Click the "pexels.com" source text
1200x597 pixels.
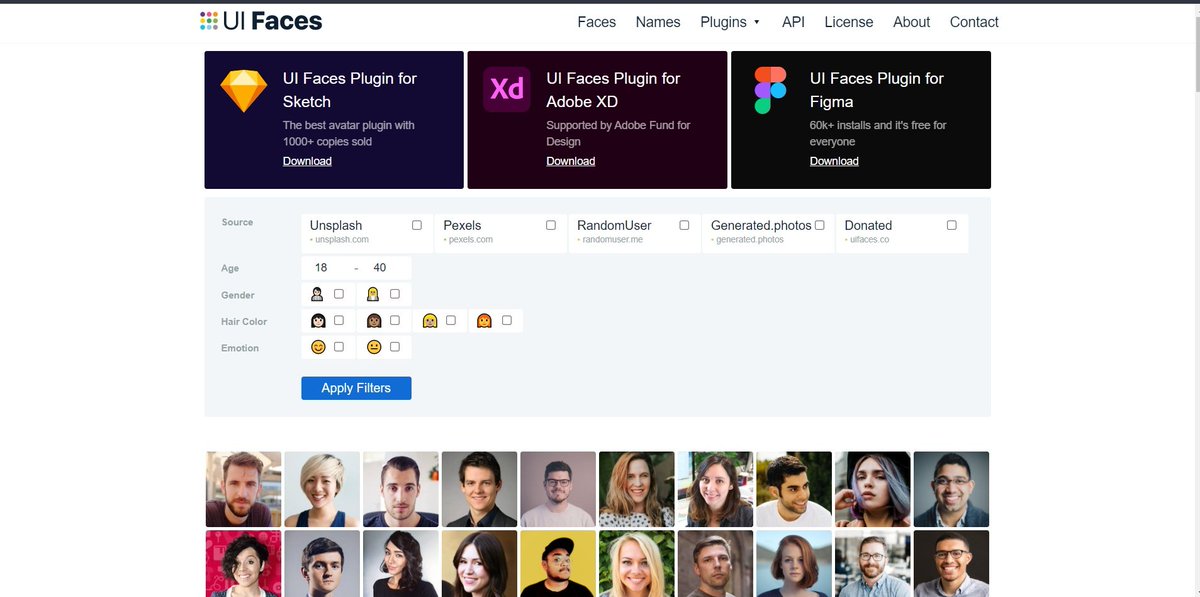coord(471,240)
